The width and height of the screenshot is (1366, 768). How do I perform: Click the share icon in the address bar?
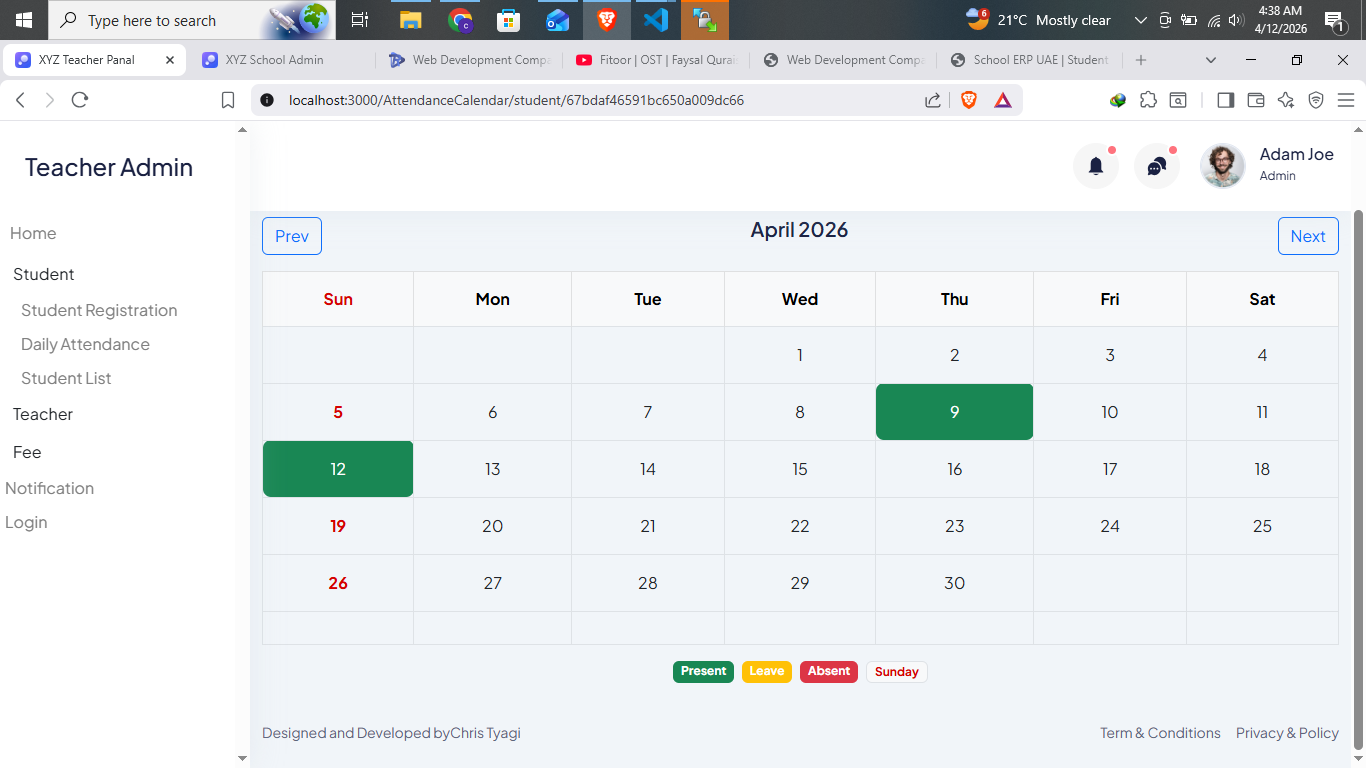click(x=932, y=100)
